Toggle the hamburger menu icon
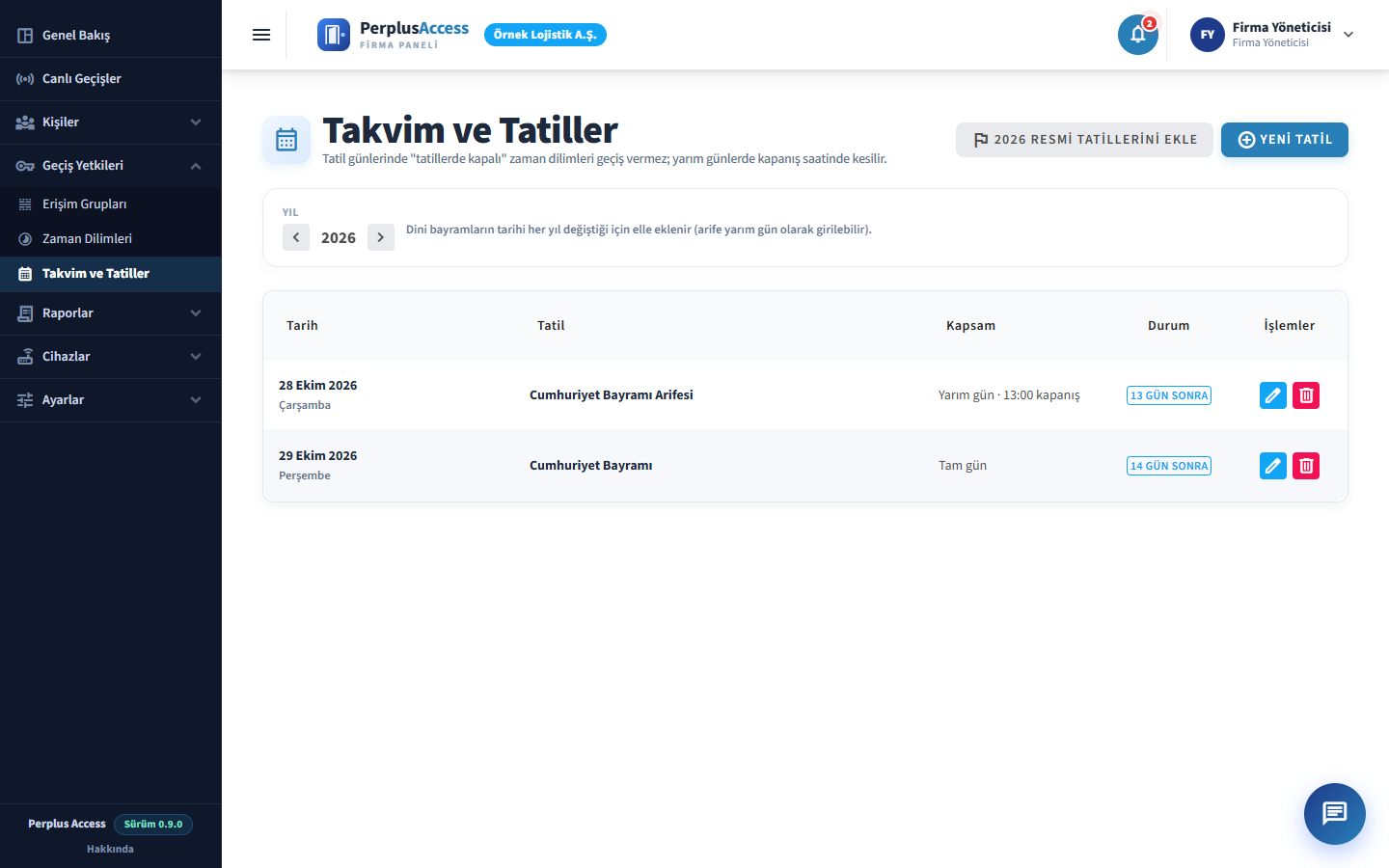 tap(261, 35)
